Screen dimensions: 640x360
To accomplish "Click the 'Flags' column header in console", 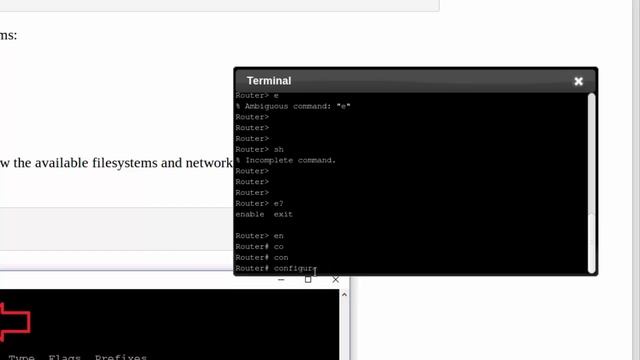I will click(64, 357).
